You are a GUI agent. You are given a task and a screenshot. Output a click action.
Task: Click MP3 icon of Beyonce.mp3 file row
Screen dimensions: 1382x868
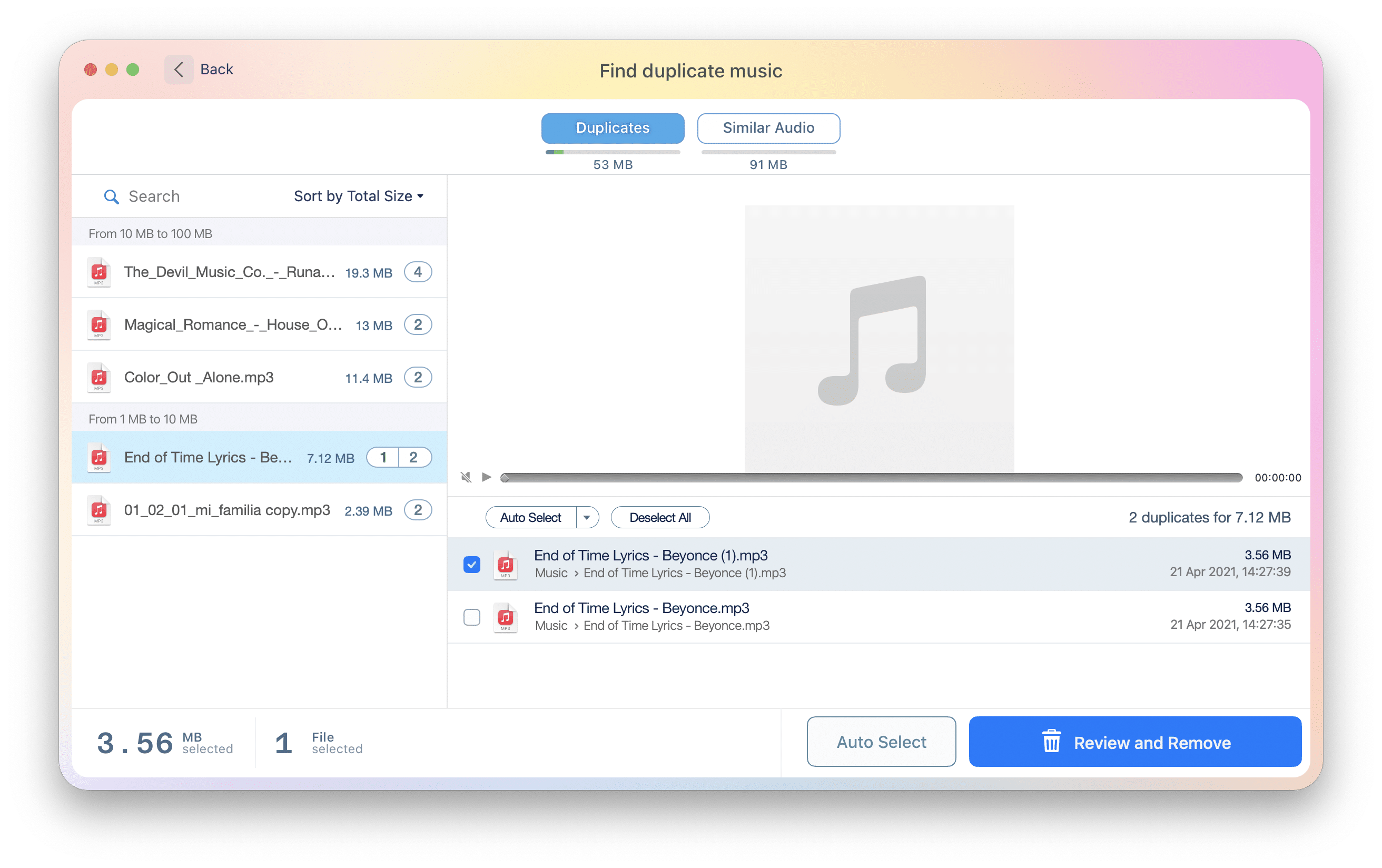coord(505,617)
